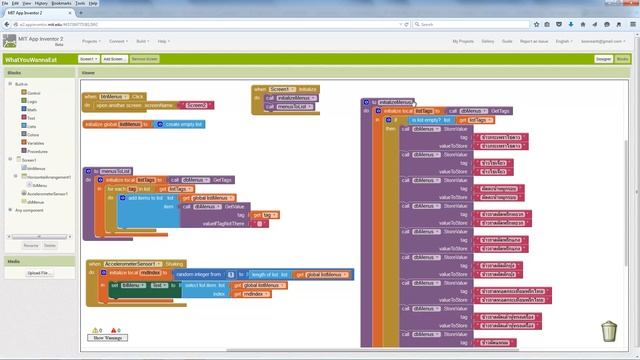This screenshot has width=640, height=360.
Task: Open the Gmail account dropdown
Action: click(x=603, y=41)
